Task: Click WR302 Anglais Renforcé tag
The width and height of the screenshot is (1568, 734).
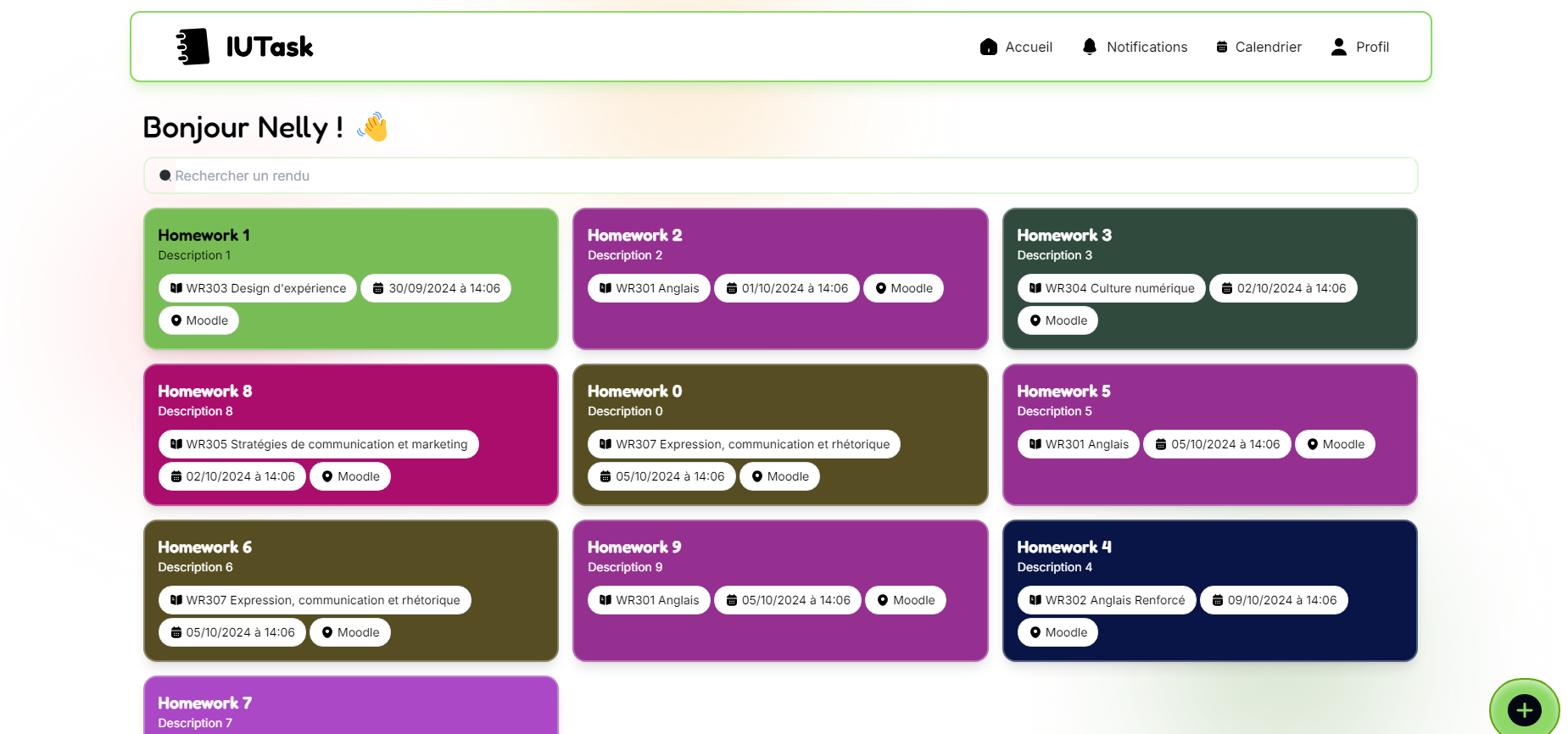Action: click(1107, 600)
